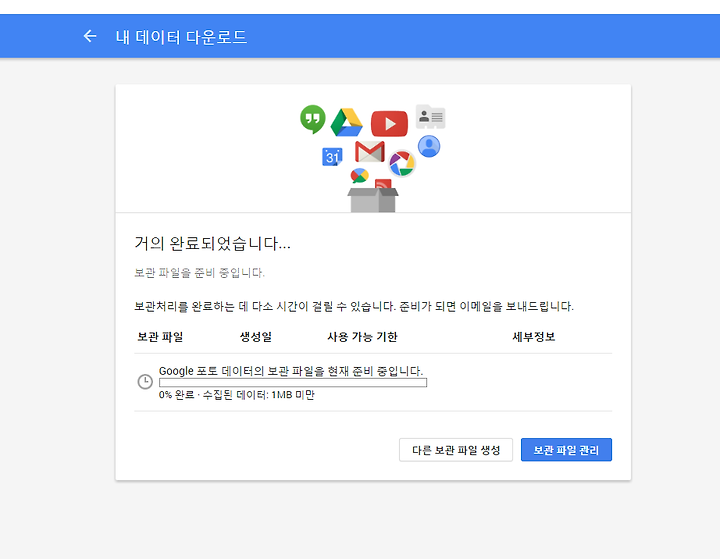Go back using the header arrow
The height and width of the screenshot is (559, 720).
click(x=90, y=36)
